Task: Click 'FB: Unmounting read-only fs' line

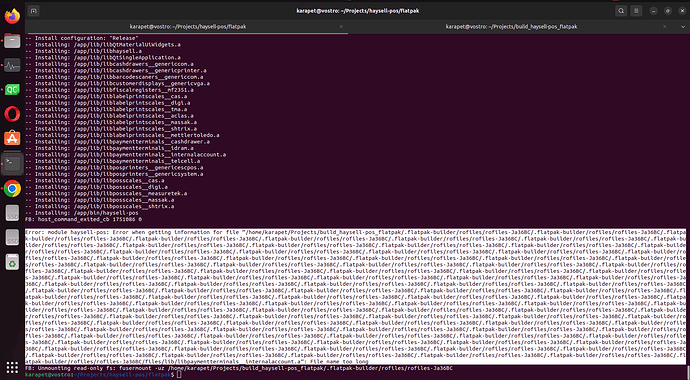Action: (x=239, y=368)
